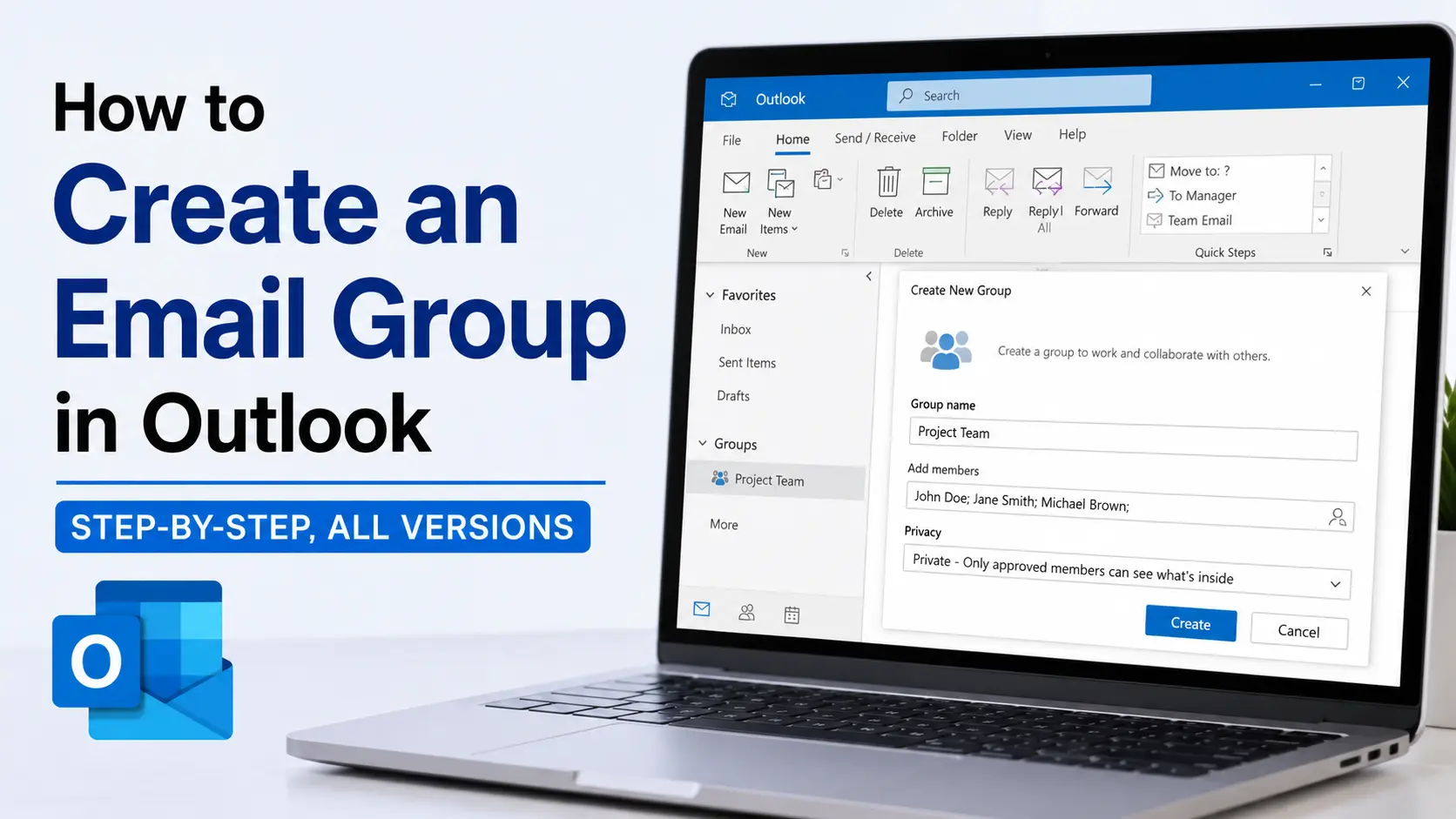The width and height of the screenshot is (1456, 819).
Task: Collapse the ribbon with chevron
Action: click(x=1405, y=251)
